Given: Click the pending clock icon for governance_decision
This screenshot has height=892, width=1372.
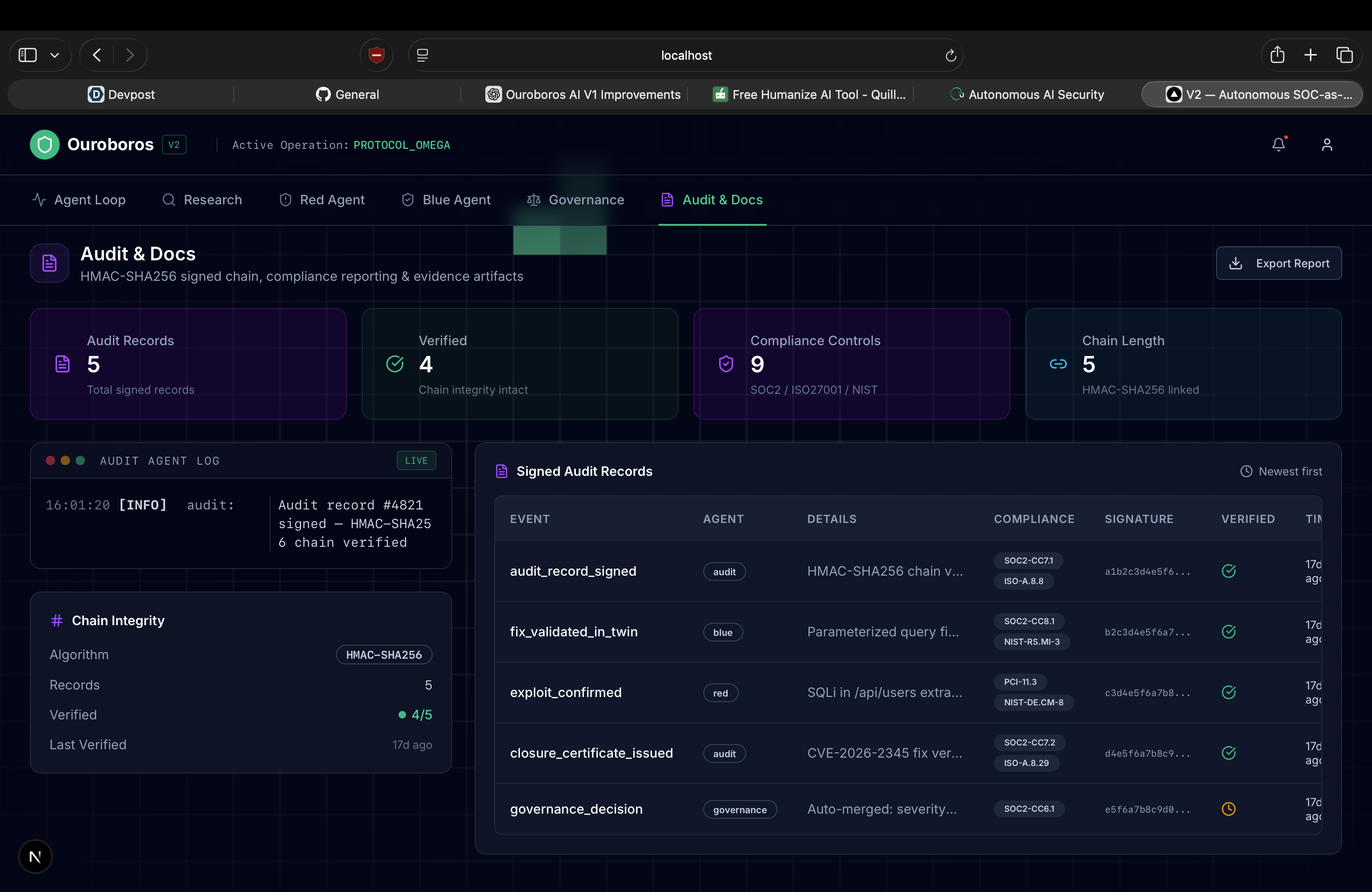Looking at the screenshot, I should point(1228,809).
